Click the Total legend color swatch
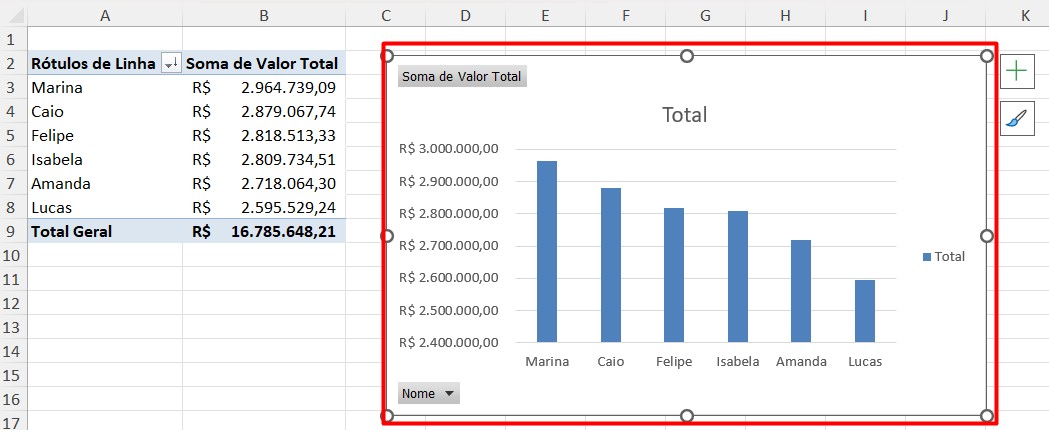The height and width of the screenshot is (430, 1049). pos(927,257)
